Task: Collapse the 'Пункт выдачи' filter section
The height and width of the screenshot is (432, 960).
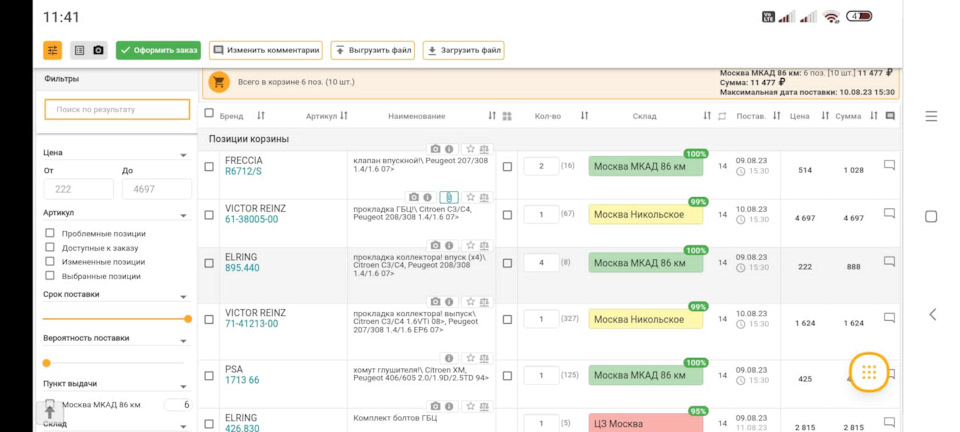Action: point(183,387)
